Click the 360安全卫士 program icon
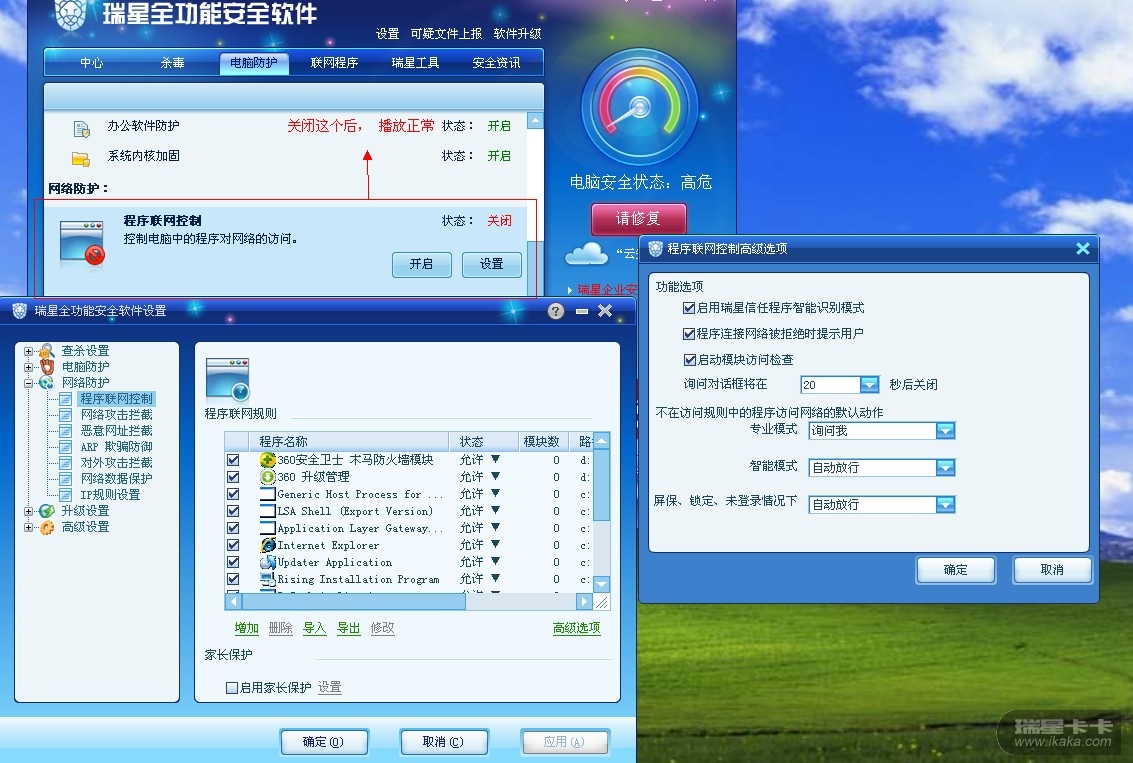This screenshot has width=1133, height=763. click(267, 460)
